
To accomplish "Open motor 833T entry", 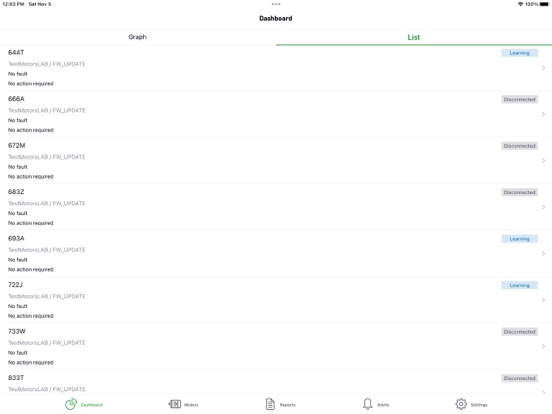I will coord(276,382).
